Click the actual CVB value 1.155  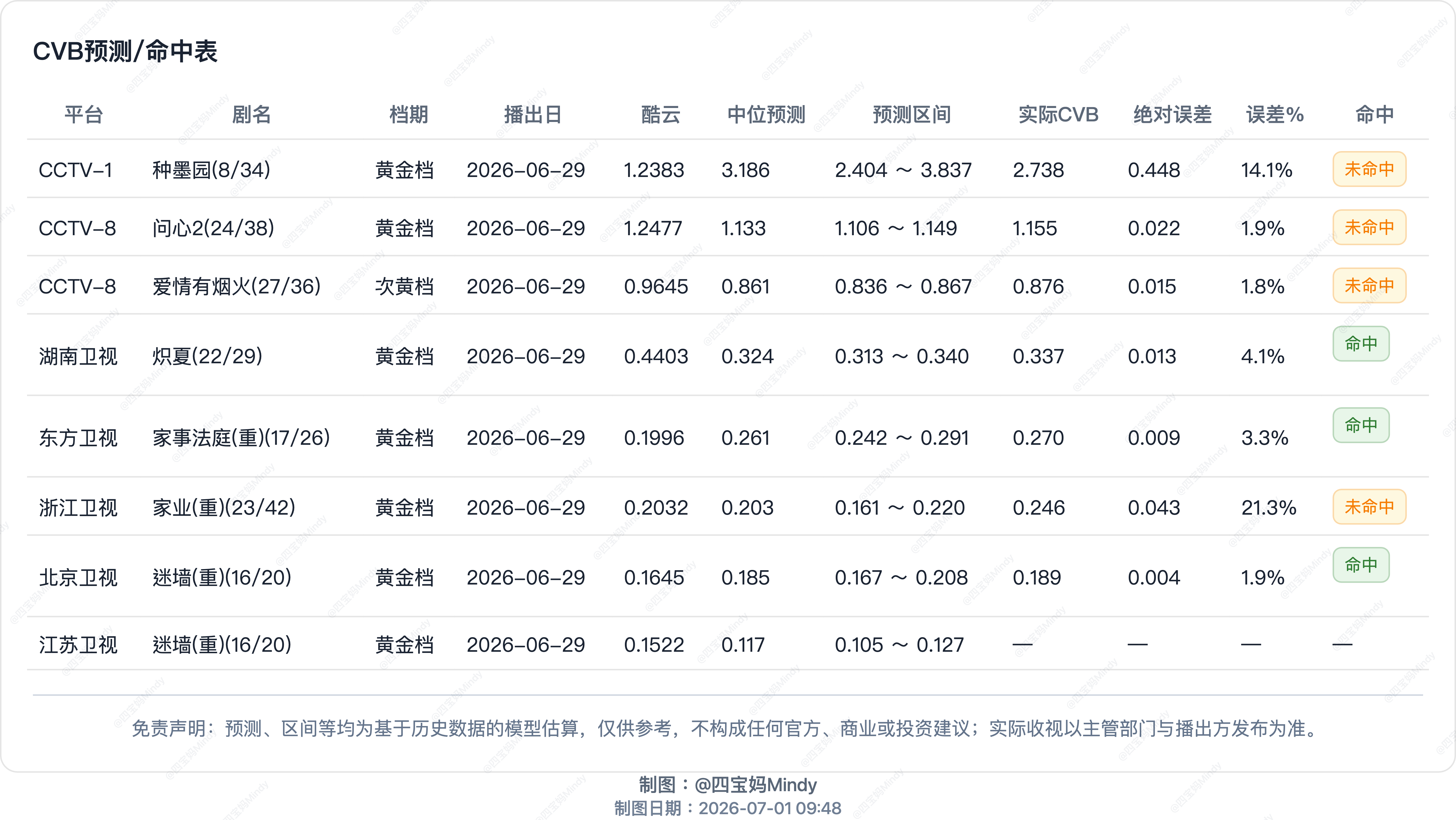click(1034, 228)
